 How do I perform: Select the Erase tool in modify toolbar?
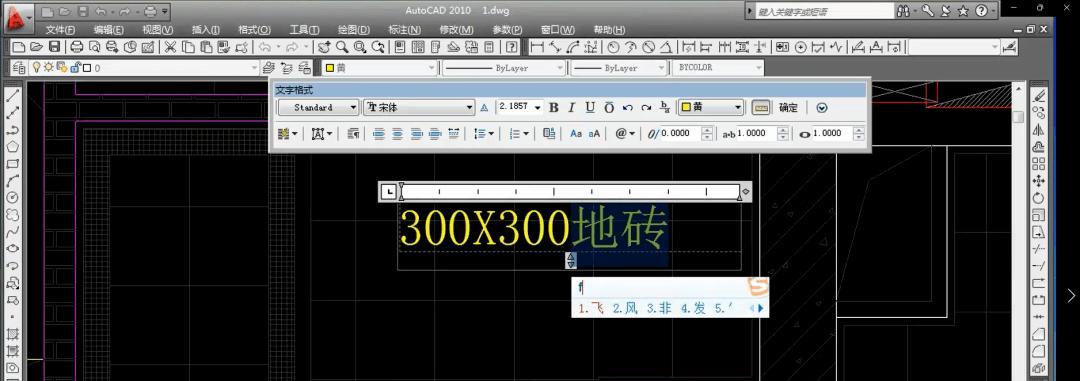[1039, 96]
